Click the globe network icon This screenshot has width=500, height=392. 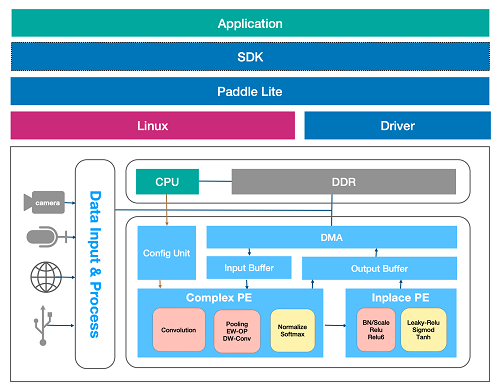click(x=46, y=277)
